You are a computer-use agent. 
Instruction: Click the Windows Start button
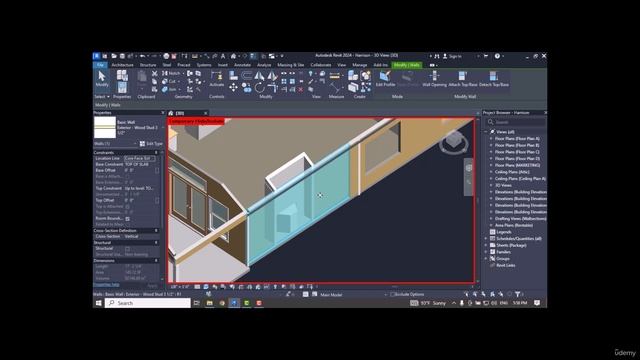click(x=98, y=303)
